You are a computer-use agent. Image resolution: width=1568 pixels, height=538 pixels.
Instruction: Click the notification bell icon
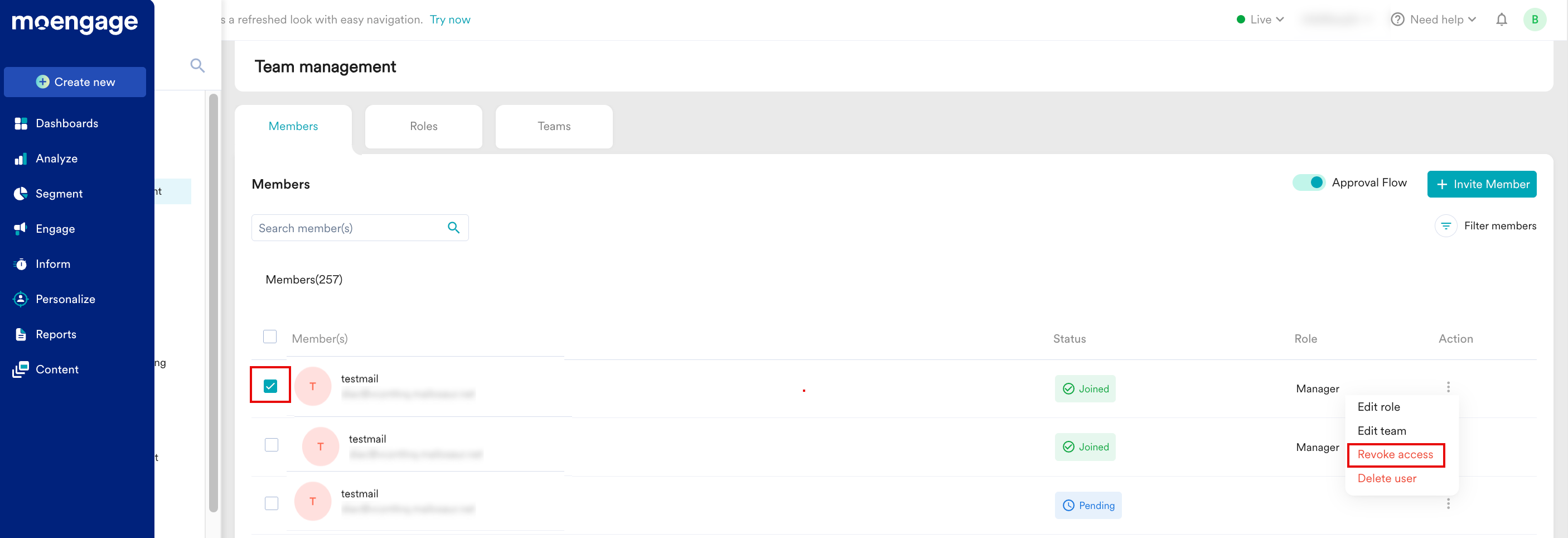pos(1501,20)
